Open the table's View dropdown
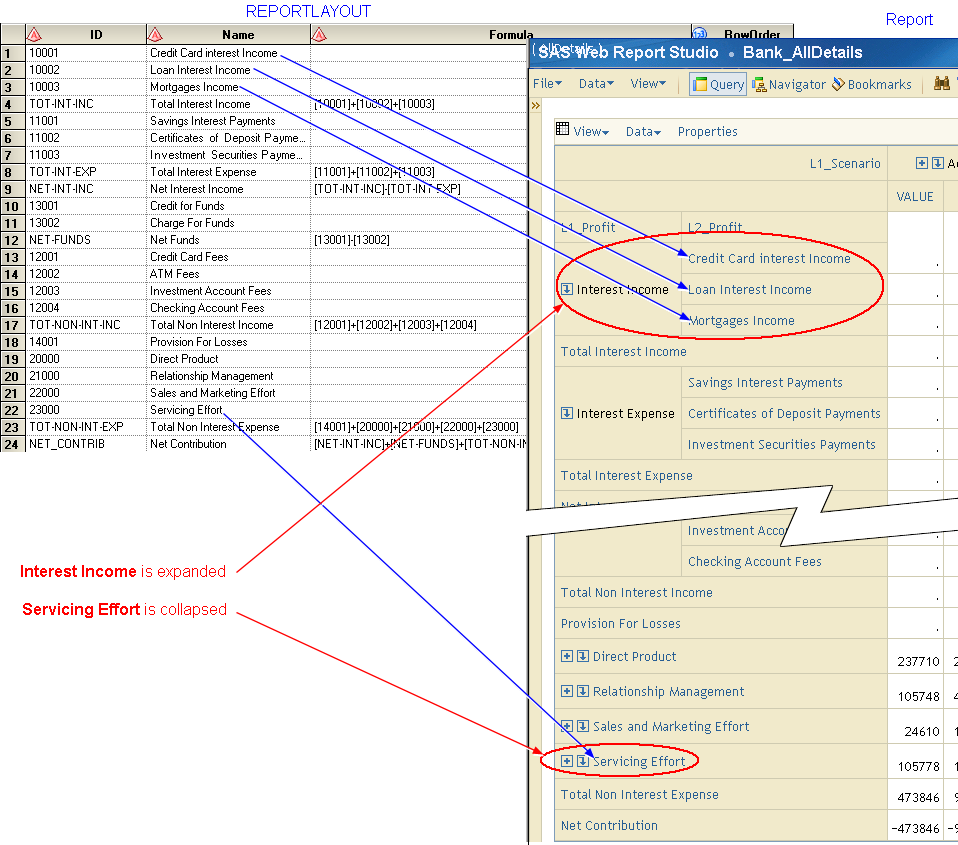This screenshot has height=845, width=958. (590, 131)
